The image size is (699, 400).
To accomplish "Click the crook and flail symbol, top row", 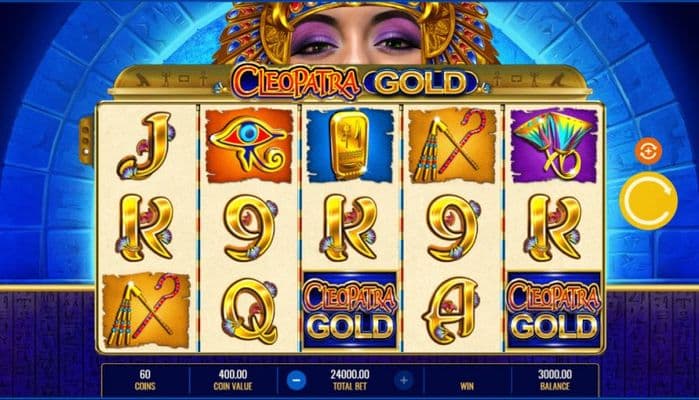I will [x=451, y=146].
